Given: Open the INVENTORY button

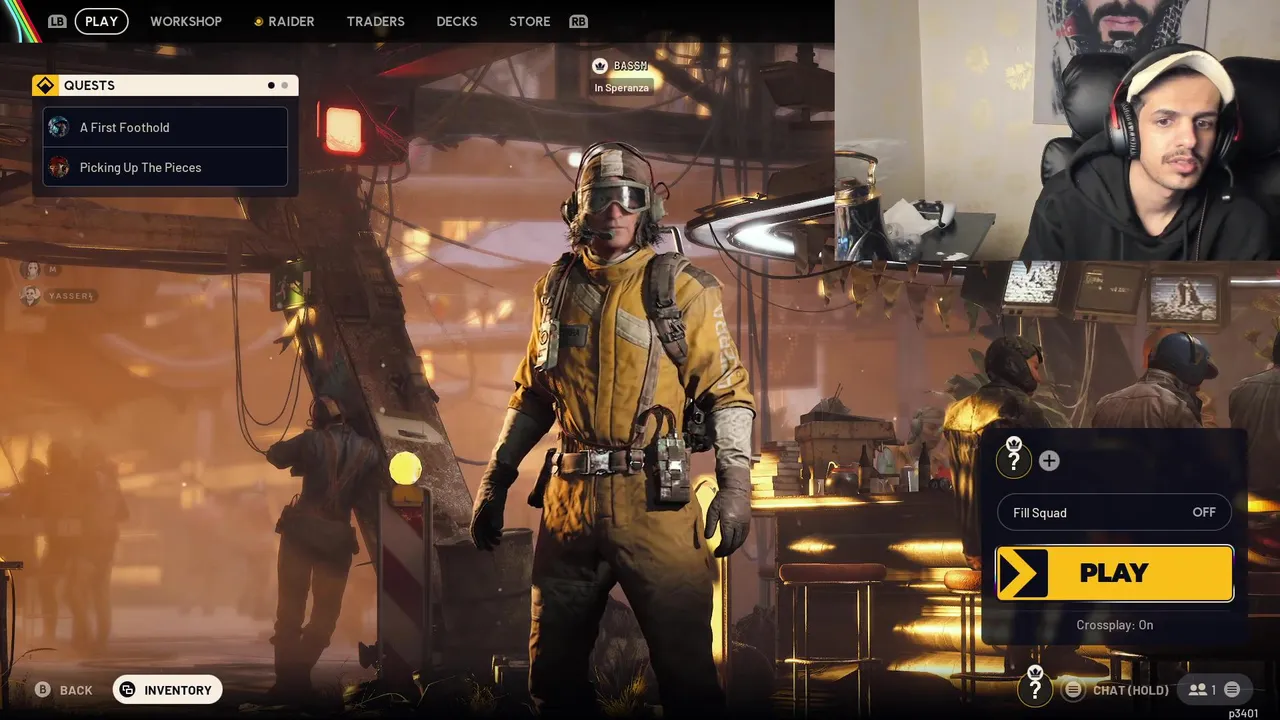Looking at the screenshot, I should (168, 690).
